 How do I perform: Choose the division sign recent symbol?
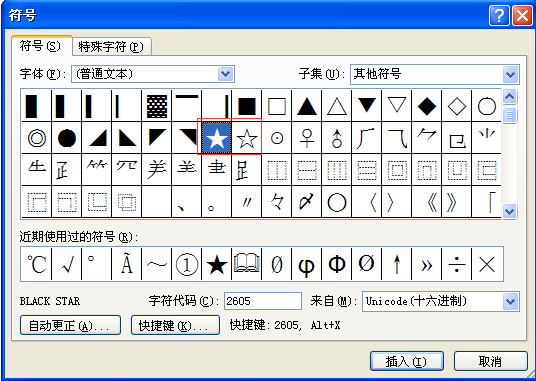pos(457,264)
